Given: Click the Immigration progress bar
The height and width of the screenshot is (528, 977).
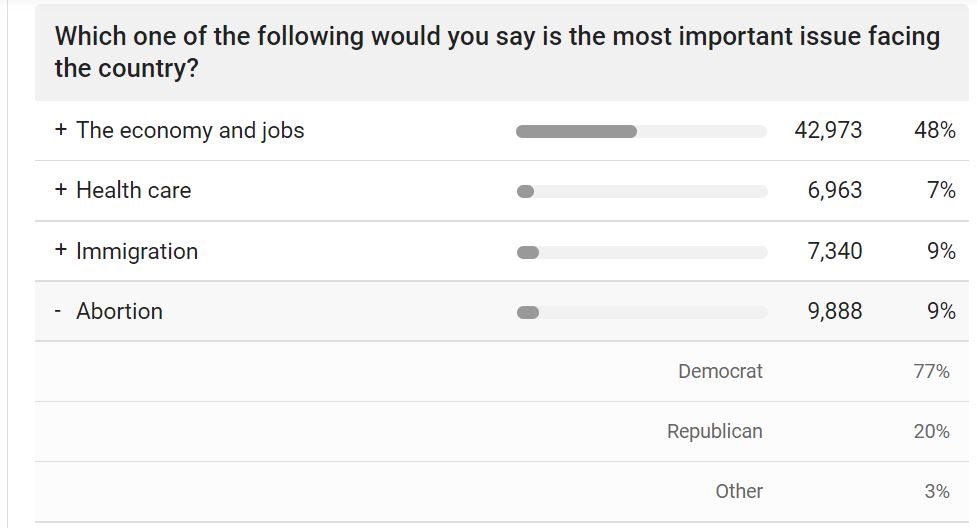Looking at the screenshot, I should click(x=641, y=252).
